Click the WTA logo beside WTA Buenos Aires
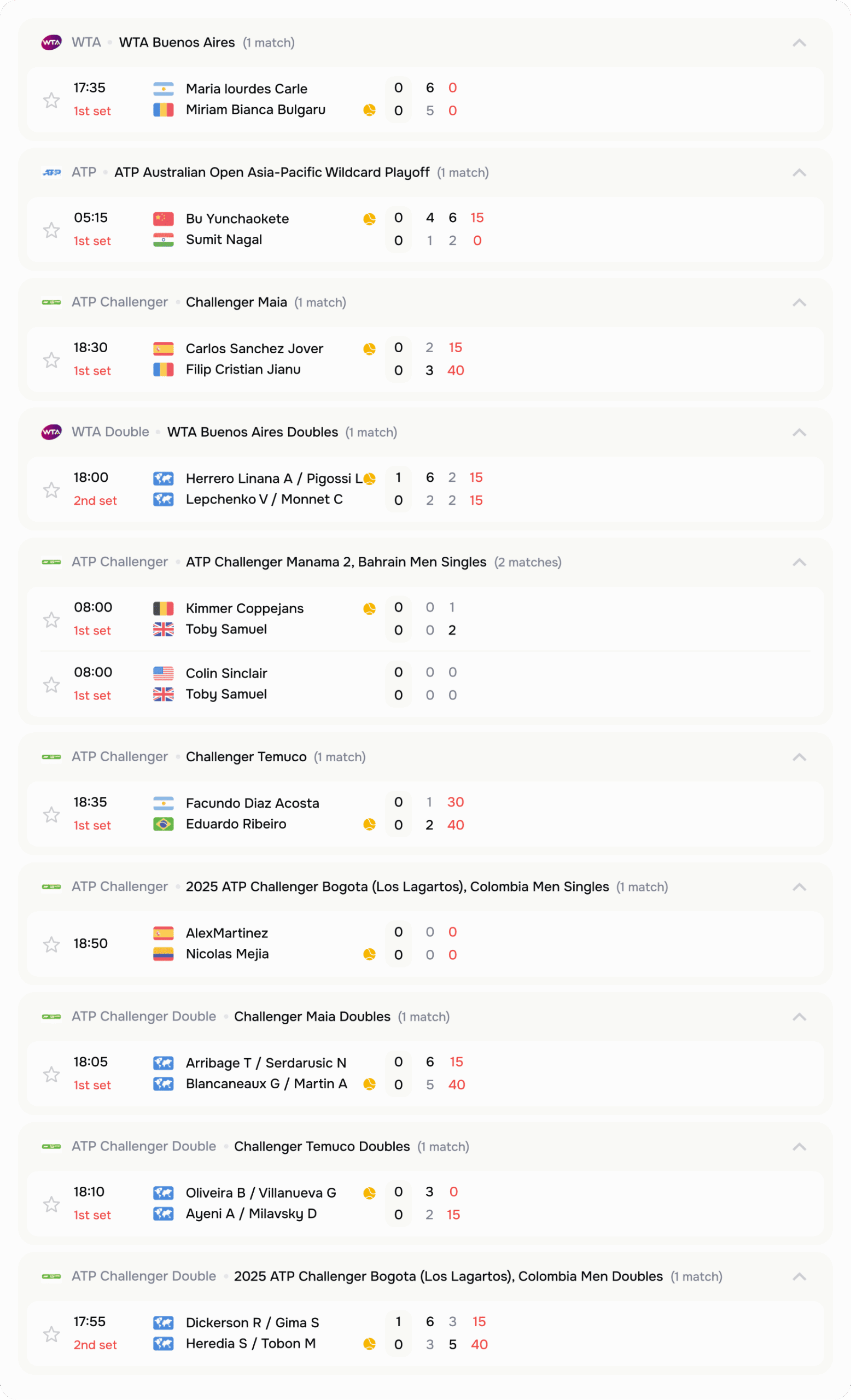The image size is (851, 1400). click(x=51, y=43)
